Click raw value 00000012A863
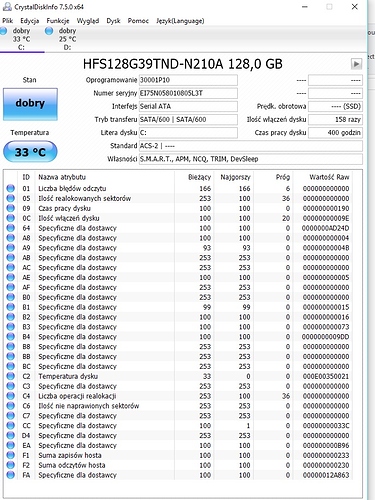 (326, 475)
